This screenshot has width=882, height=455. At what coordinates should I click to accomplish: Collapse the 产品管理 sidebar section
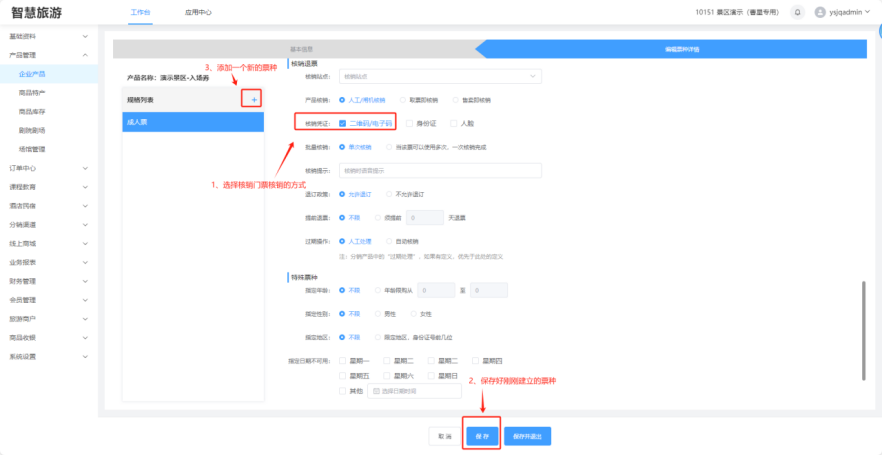pos(48,55)
